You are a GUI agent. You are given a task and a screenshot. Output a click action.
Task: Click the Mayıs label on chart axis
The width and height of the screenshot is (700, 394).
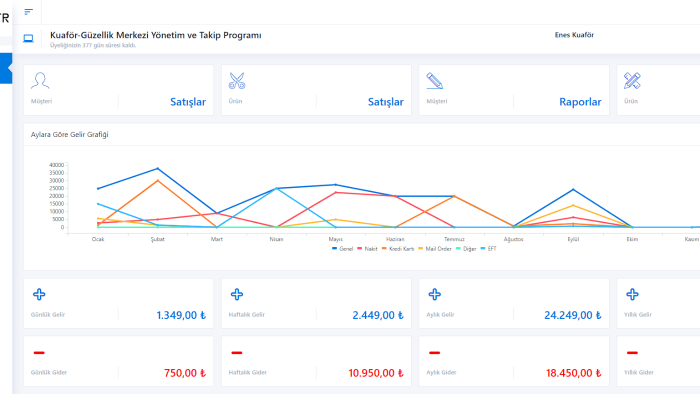pos(336,240)
